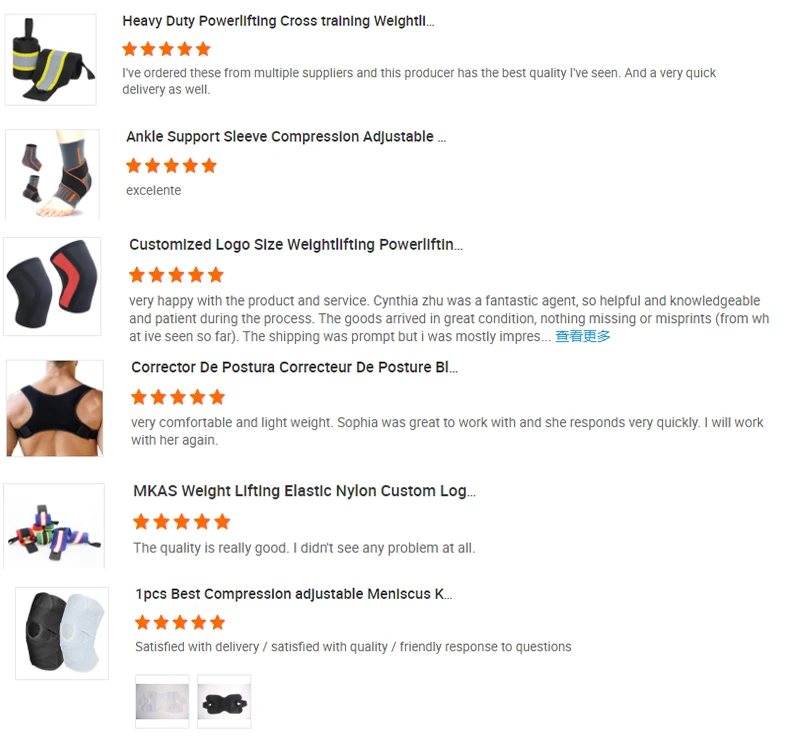
Task: Open the Corrector De Postura product title
Action: pos(294,367)
